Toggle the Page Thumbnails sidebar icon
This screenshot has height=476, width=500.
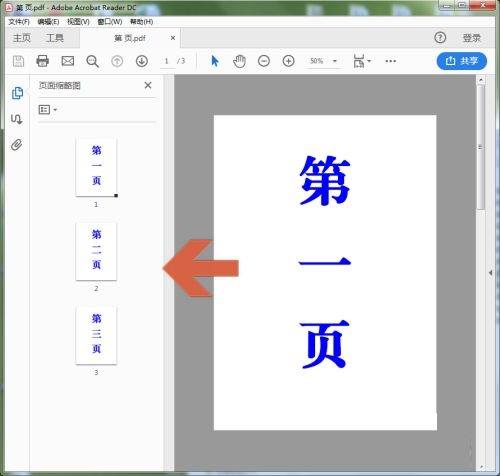pyautogui.click(x=17, y=93)
